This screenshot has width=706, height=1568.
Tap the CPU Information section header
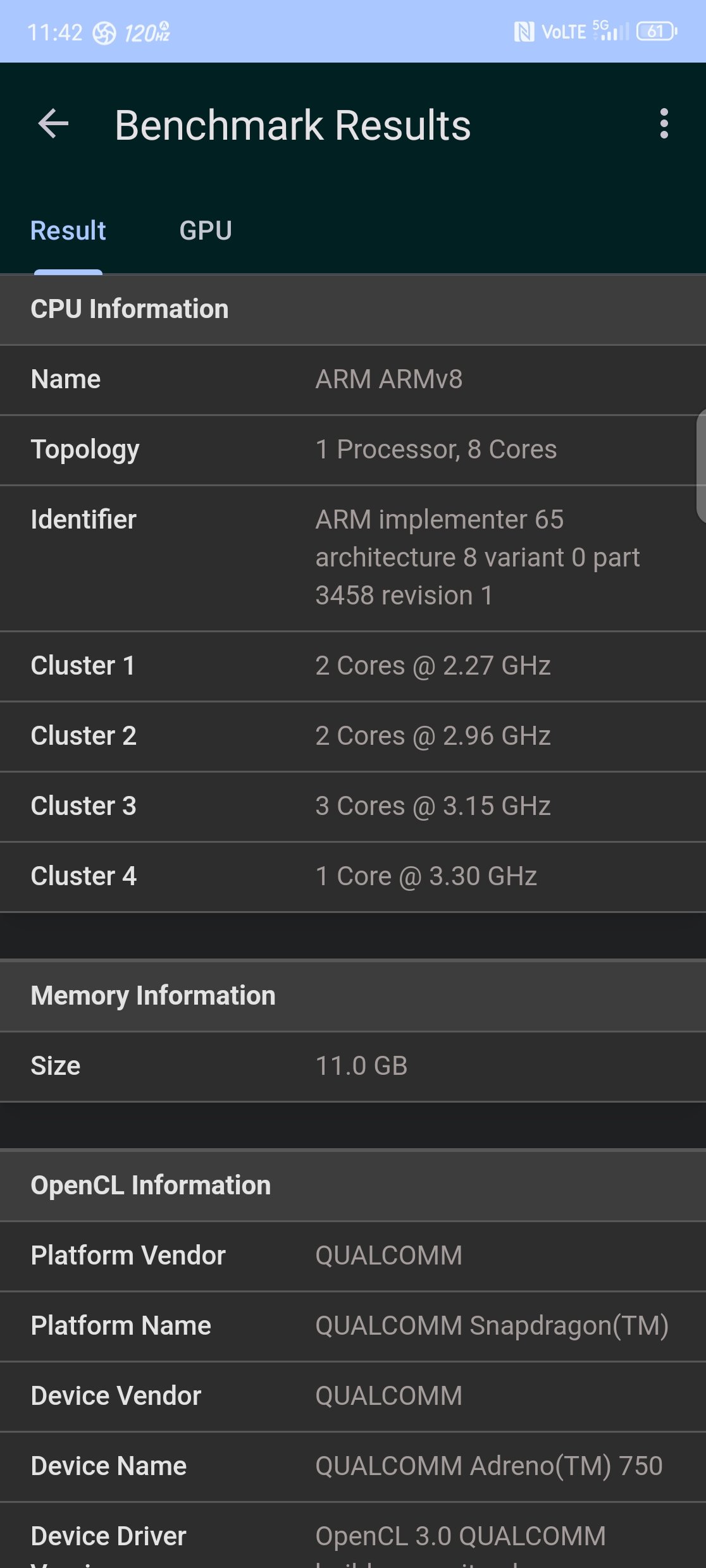[x=353, y=309]
